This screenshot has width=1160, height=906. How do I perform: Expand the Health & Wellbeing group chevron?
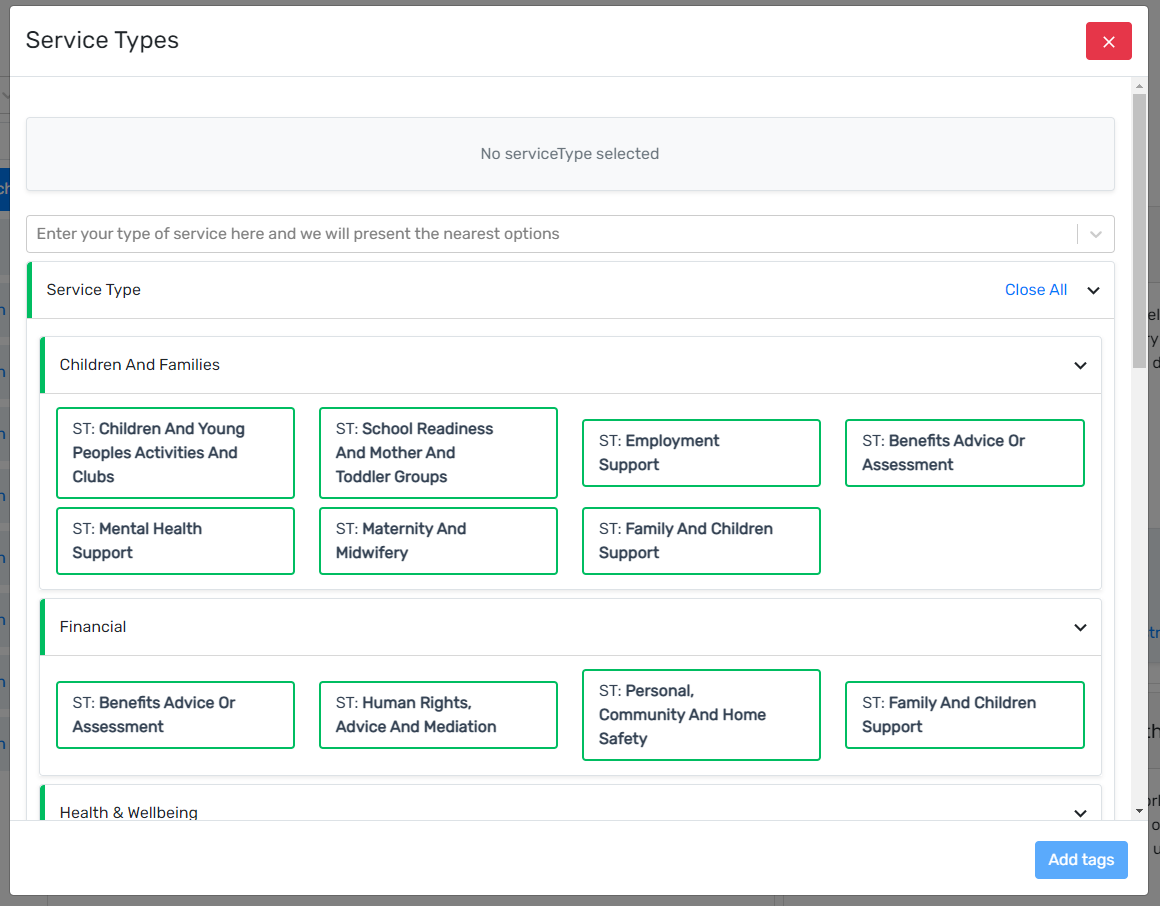1080,813
